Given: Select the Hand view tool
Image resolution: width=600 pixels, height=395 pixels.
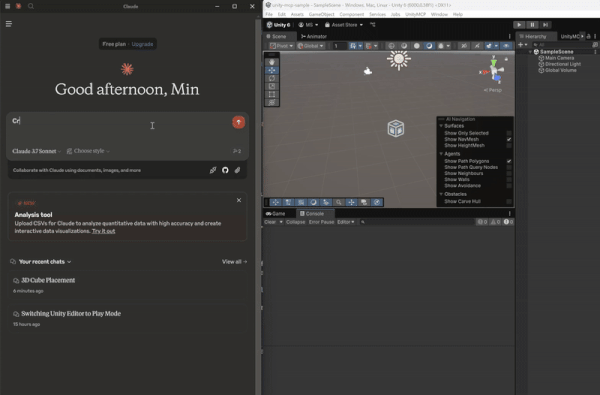Looking at the screenshot, I should pos(272,62).
